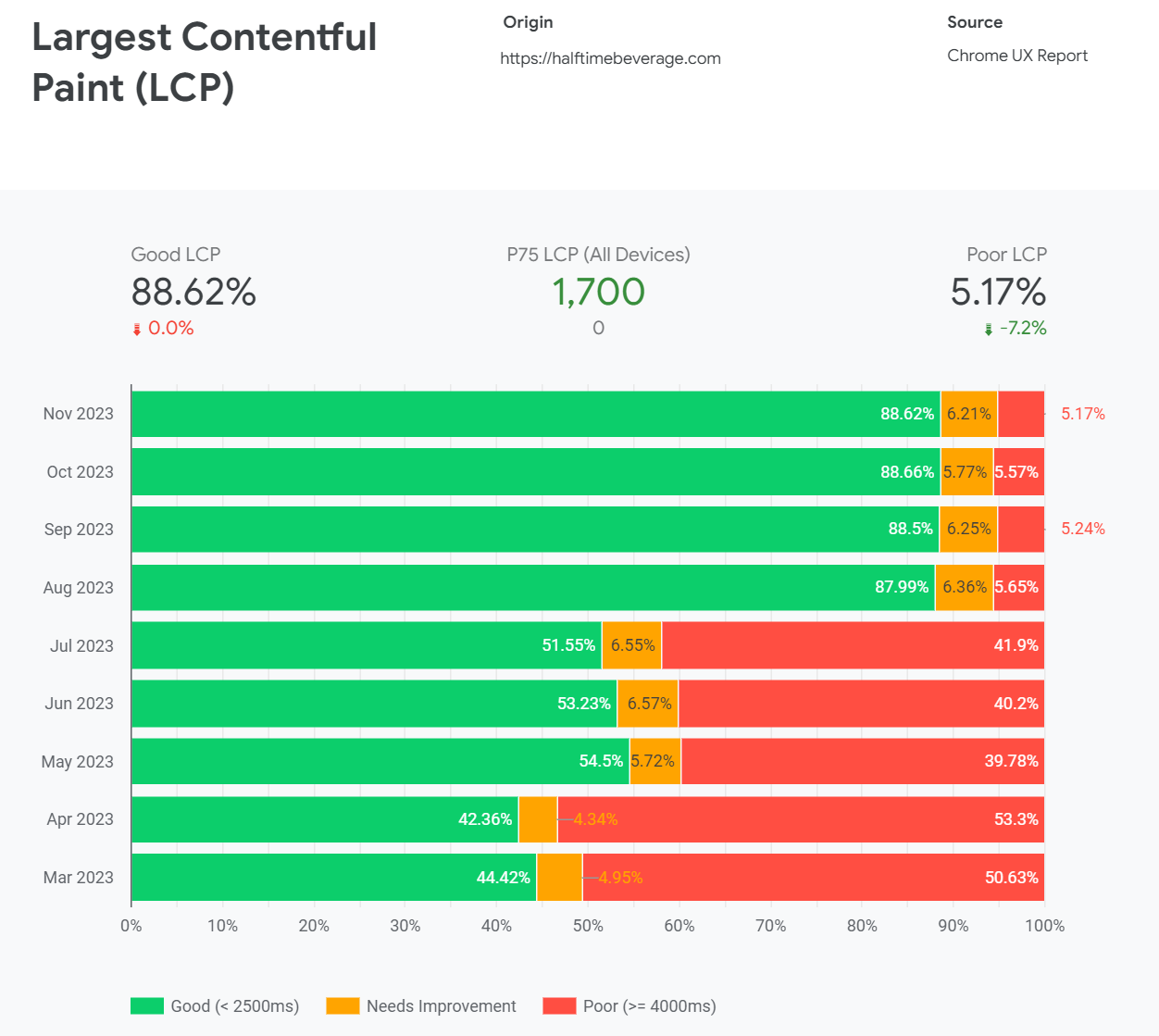Click the Oct 2023 orange segment 5.77%

click(x=966, y=472)
